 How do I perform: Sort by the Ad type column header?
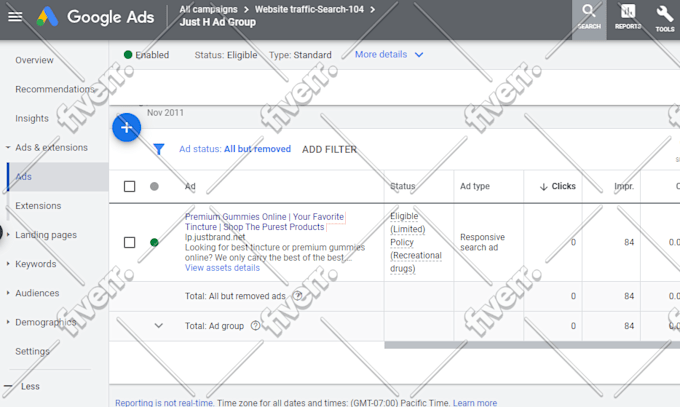coord(475,186)
